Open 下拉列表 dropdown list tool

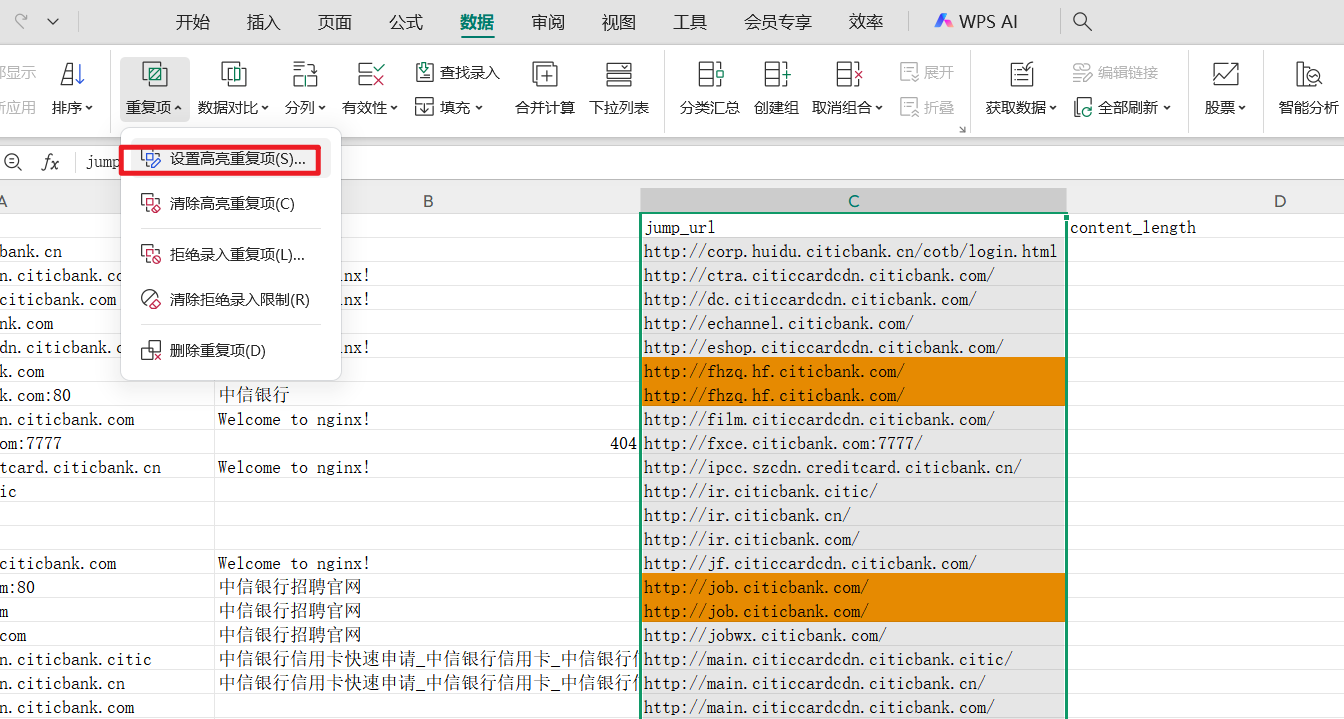619,88
